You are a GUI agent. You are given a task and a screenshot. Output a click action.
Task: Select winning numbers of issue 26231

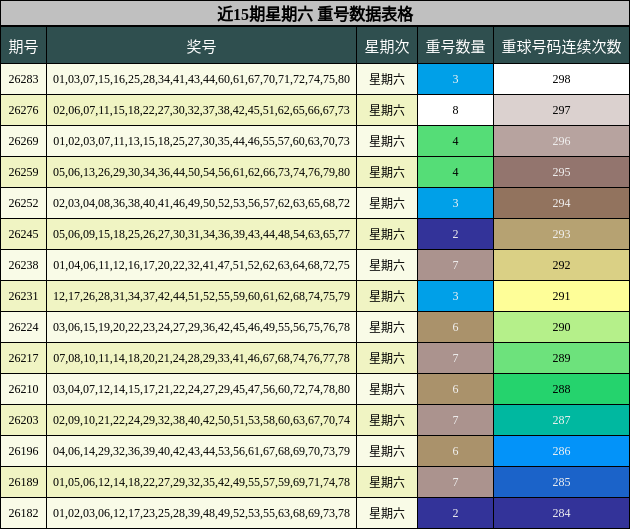pyautogui.click(x=201, y=296)
